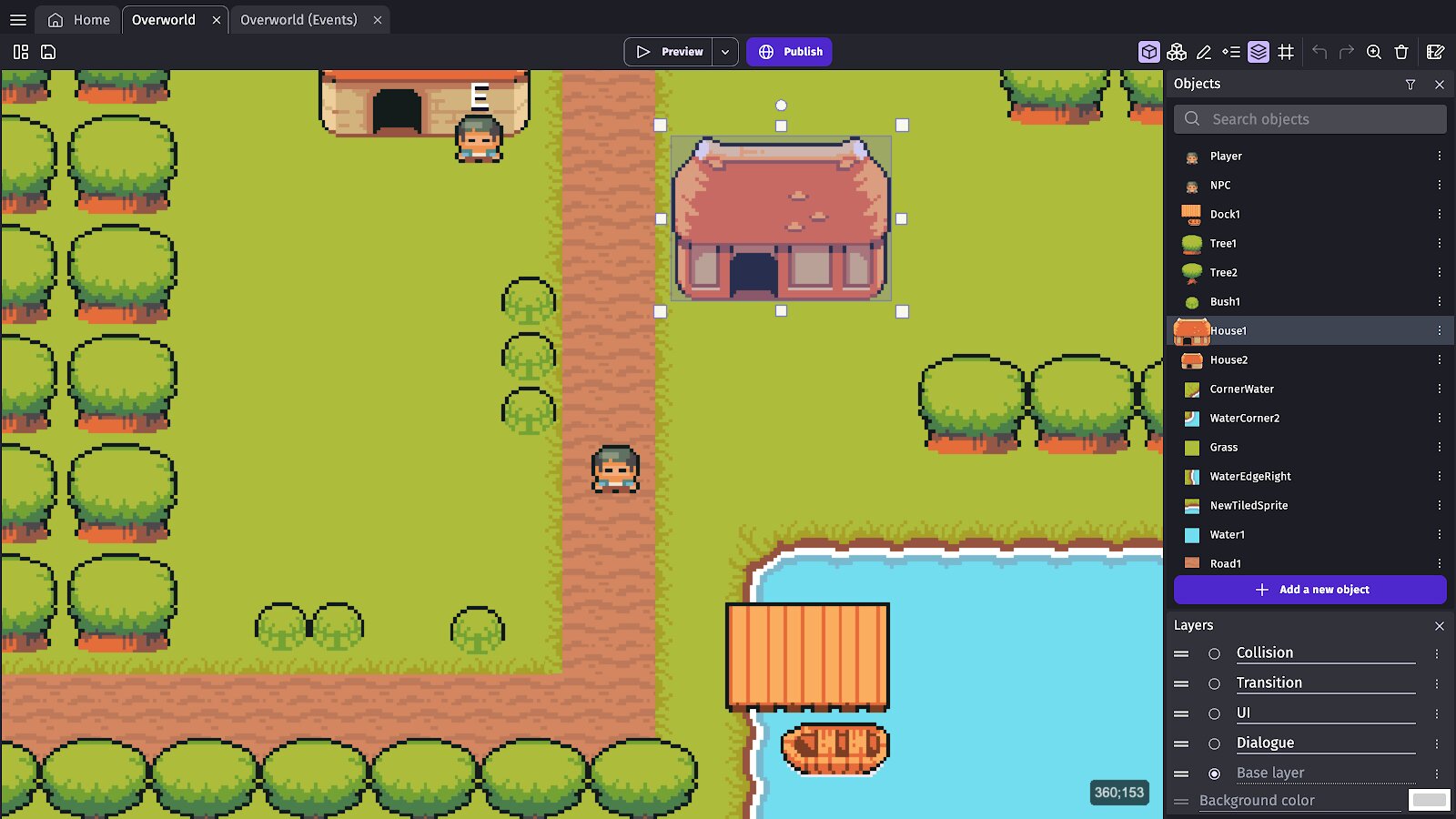Open the Transition layer options menu

pyautogui.click(x=1437, y=683)
